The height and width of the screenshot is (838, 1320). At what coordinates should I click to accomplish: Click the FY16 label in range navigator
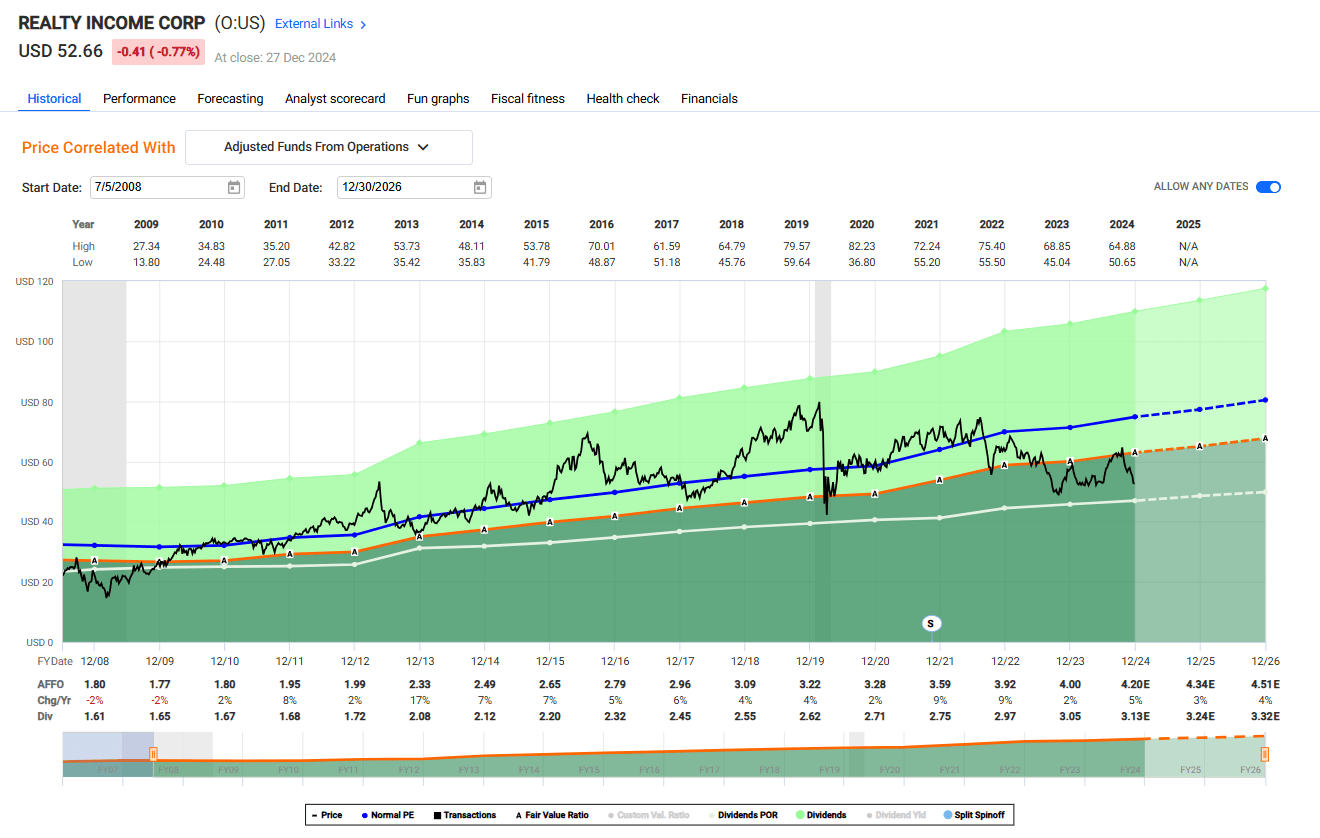click(649, 770)
